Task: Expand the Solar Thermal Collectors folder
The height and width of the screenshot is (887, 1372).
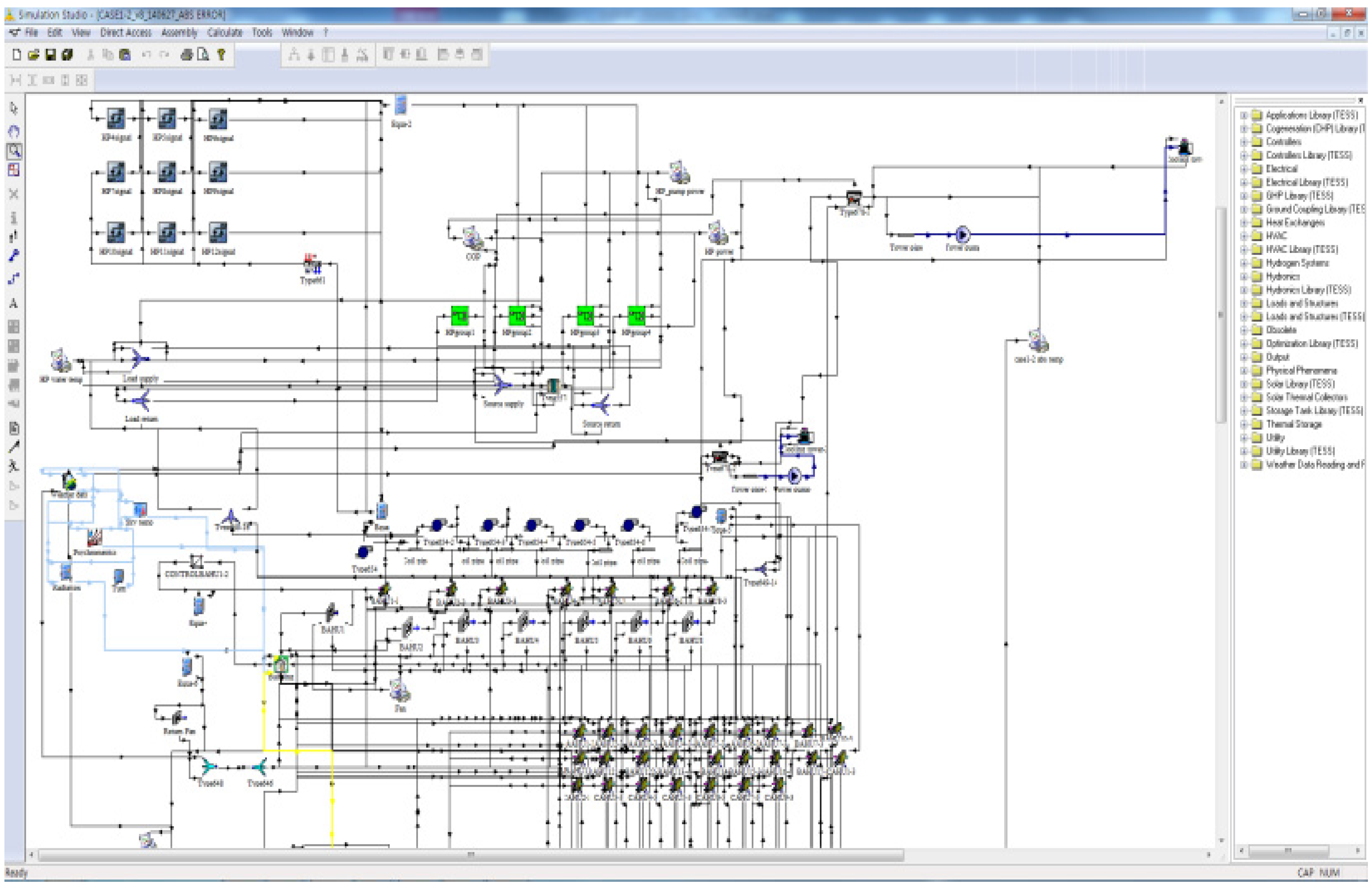Action: tap(1244, 397)
